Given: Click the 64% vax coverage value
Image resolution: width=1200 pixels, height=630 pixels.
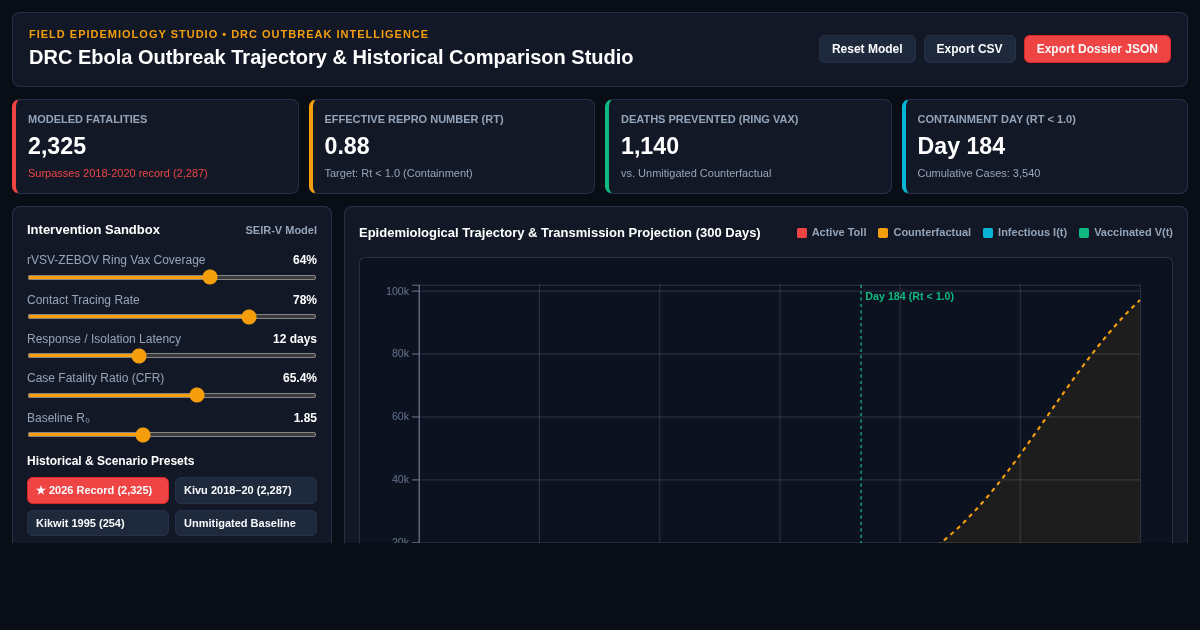Looking at the screenshot, I should click(305, 260).
